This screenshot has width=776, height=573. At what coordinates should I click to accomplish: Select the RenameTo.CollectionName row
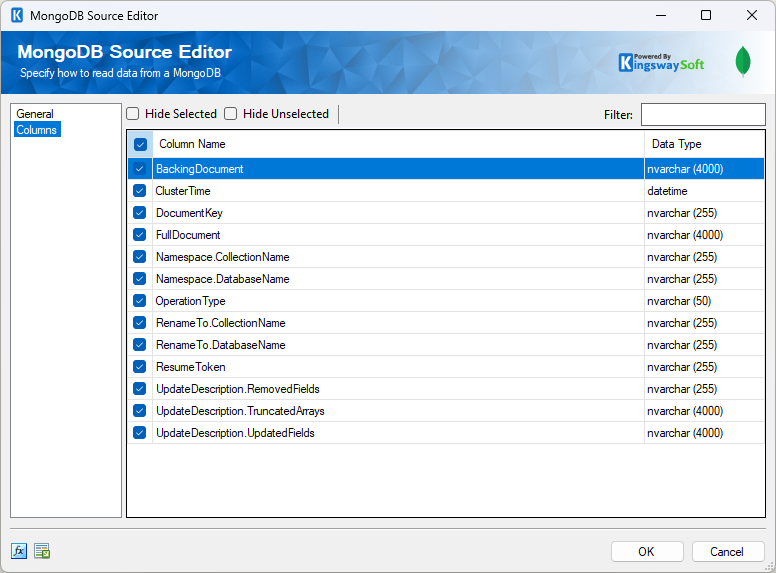[x=445, y=323]
